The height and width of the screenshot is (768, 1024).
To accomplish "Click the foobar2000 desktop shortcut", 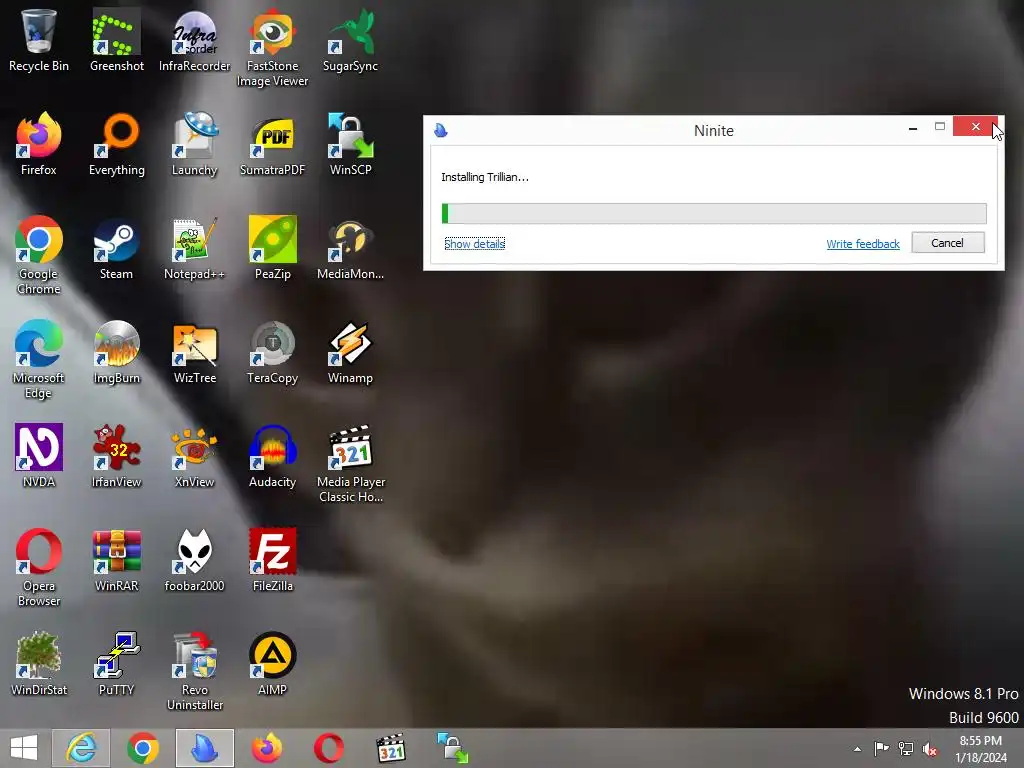I will (x=195, y=560).
